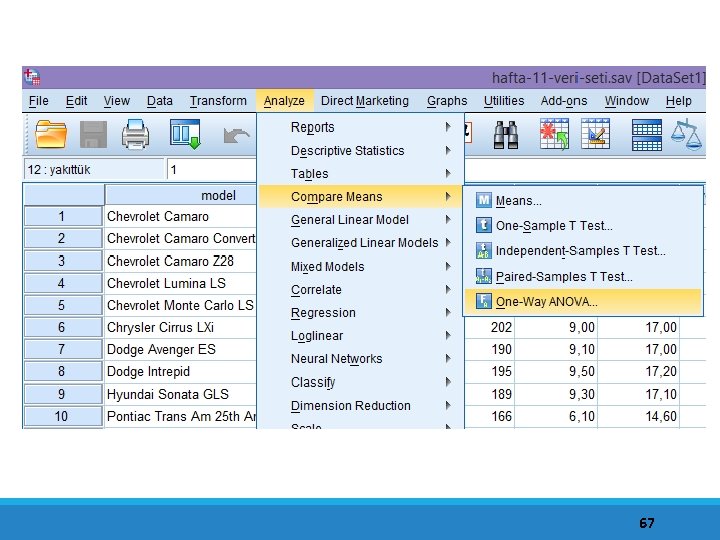
Task: Click the Split File grid icon
Action: pos(647,135)
